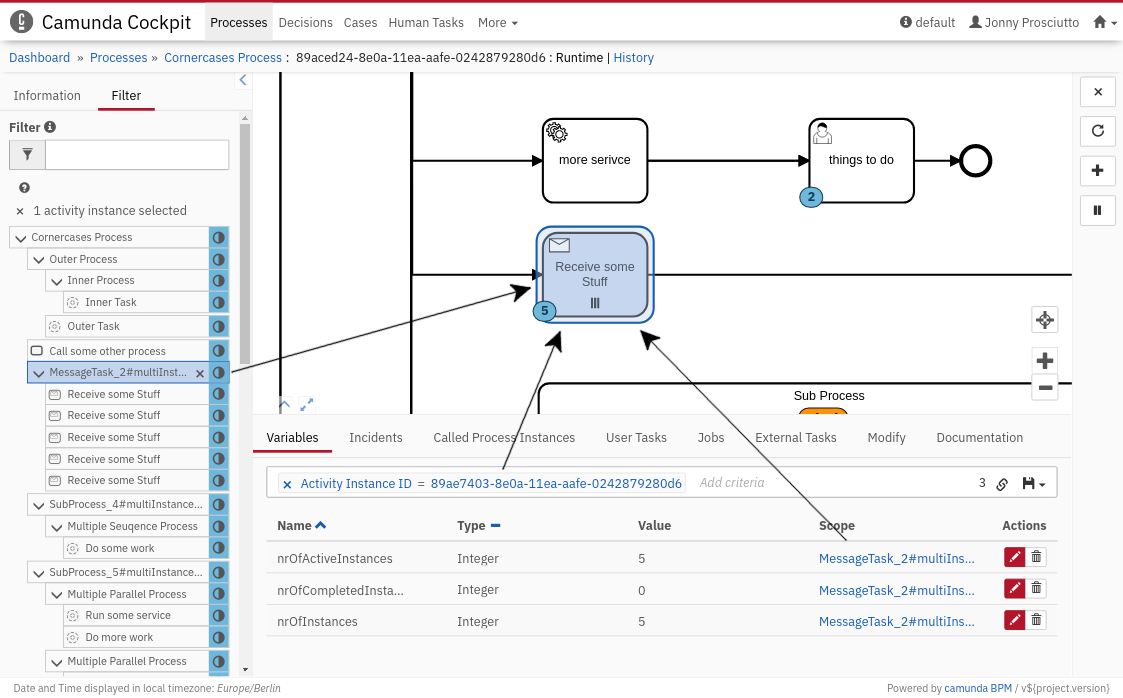Click the diagram zoom in plus button
Viewport: 1123px width, 698px height.
pos(1045,361)
